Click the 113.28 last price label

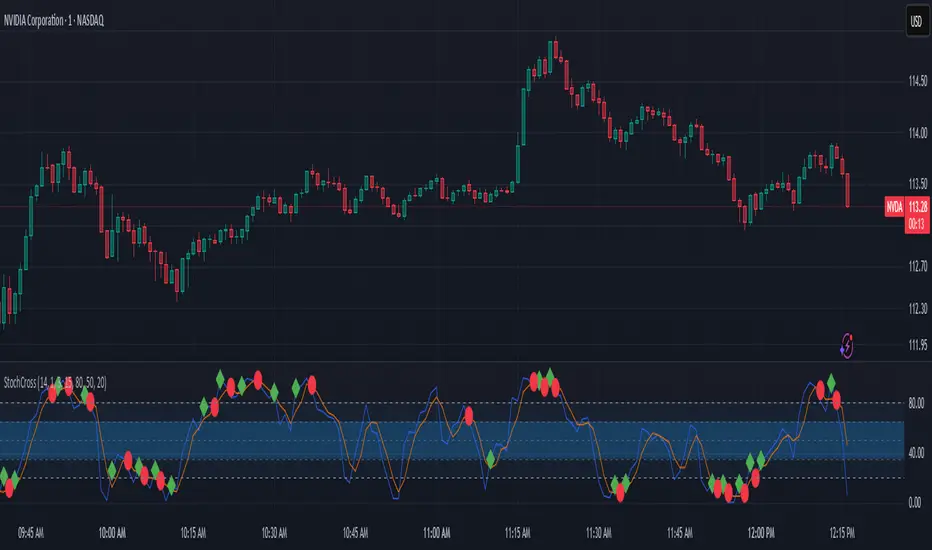point(918,206)
